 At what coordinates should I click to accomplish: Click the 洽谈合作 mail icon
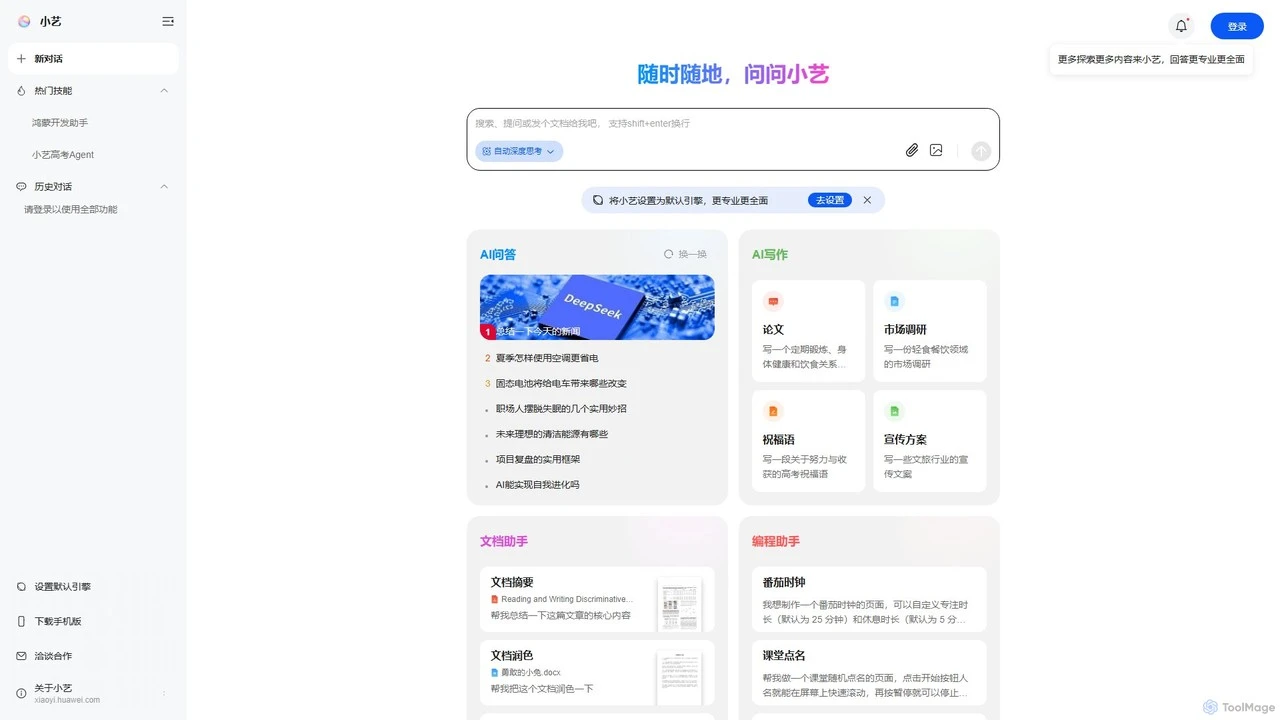click(x=22, y=656)
